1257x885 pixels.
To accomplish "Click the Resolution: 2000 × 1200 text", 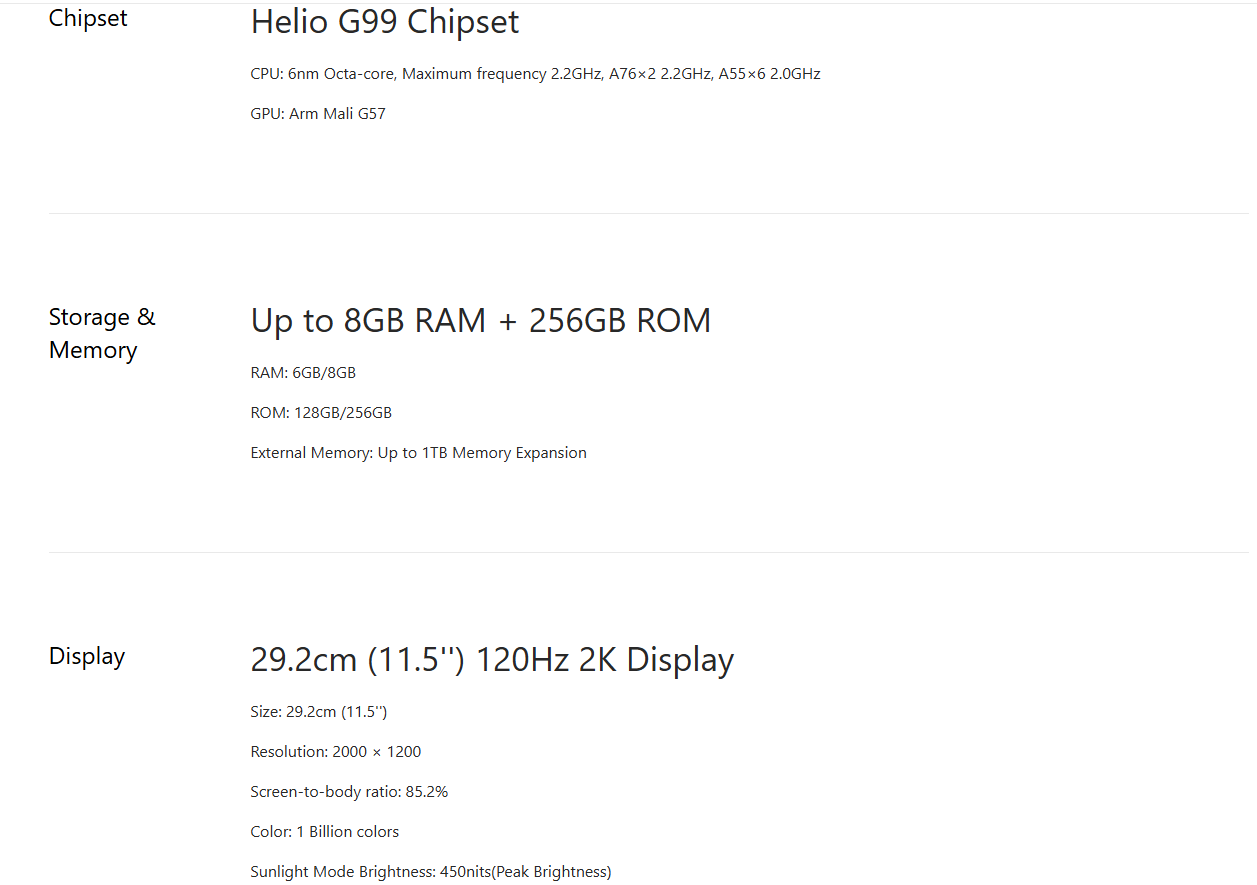I will tap(336, 752).
